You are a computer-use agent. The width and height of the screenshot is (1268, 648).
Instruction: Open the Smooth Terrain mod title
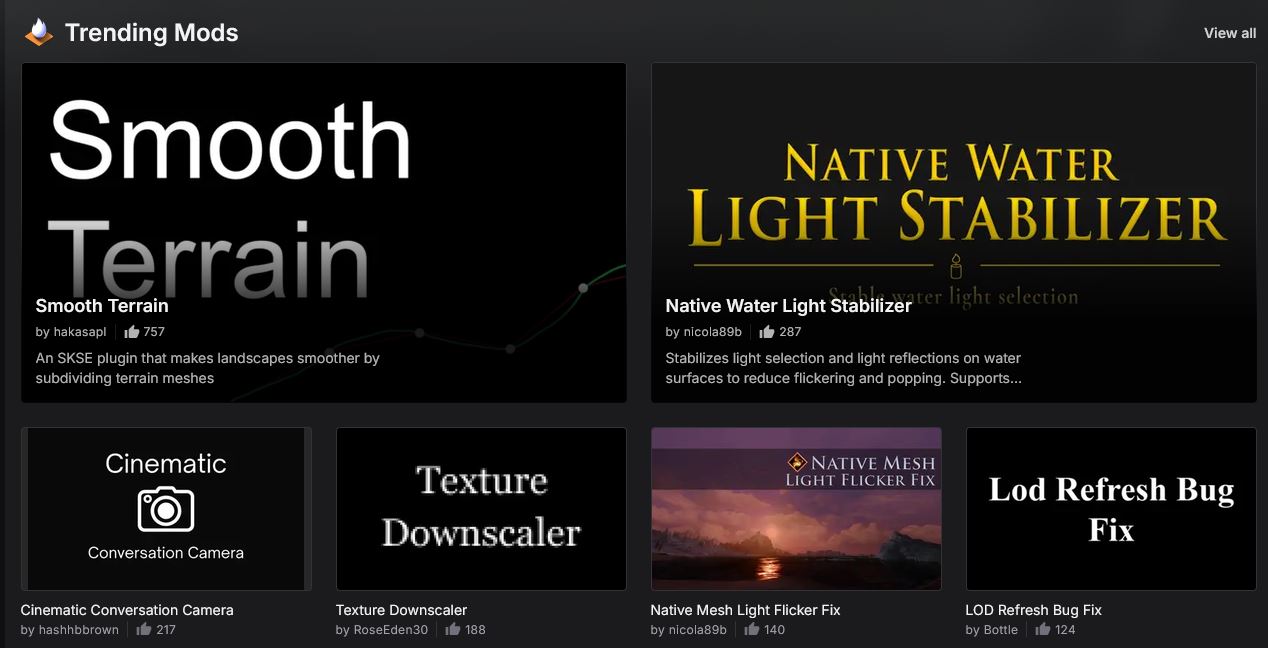[102, 306]
